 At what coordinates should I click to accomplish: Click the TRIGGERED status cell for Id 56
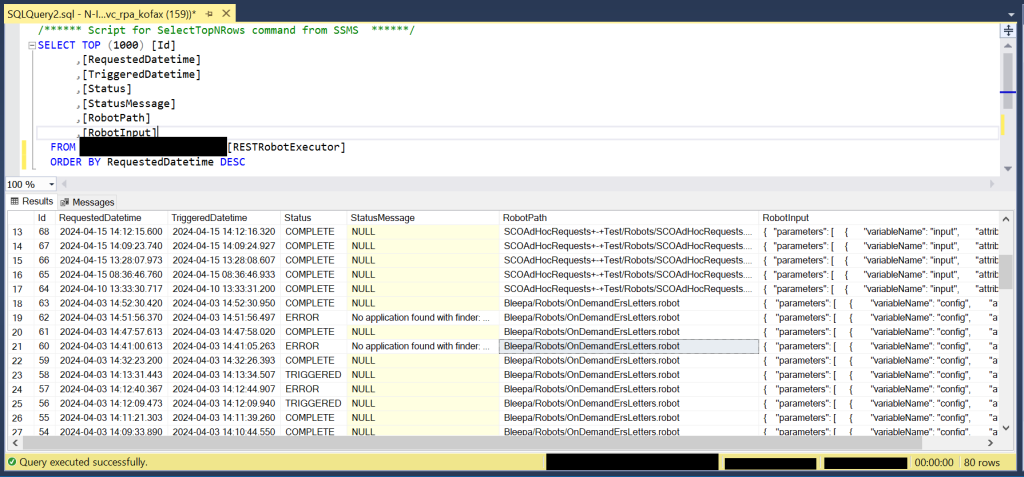pyautogui.click(x=314, y=403)
